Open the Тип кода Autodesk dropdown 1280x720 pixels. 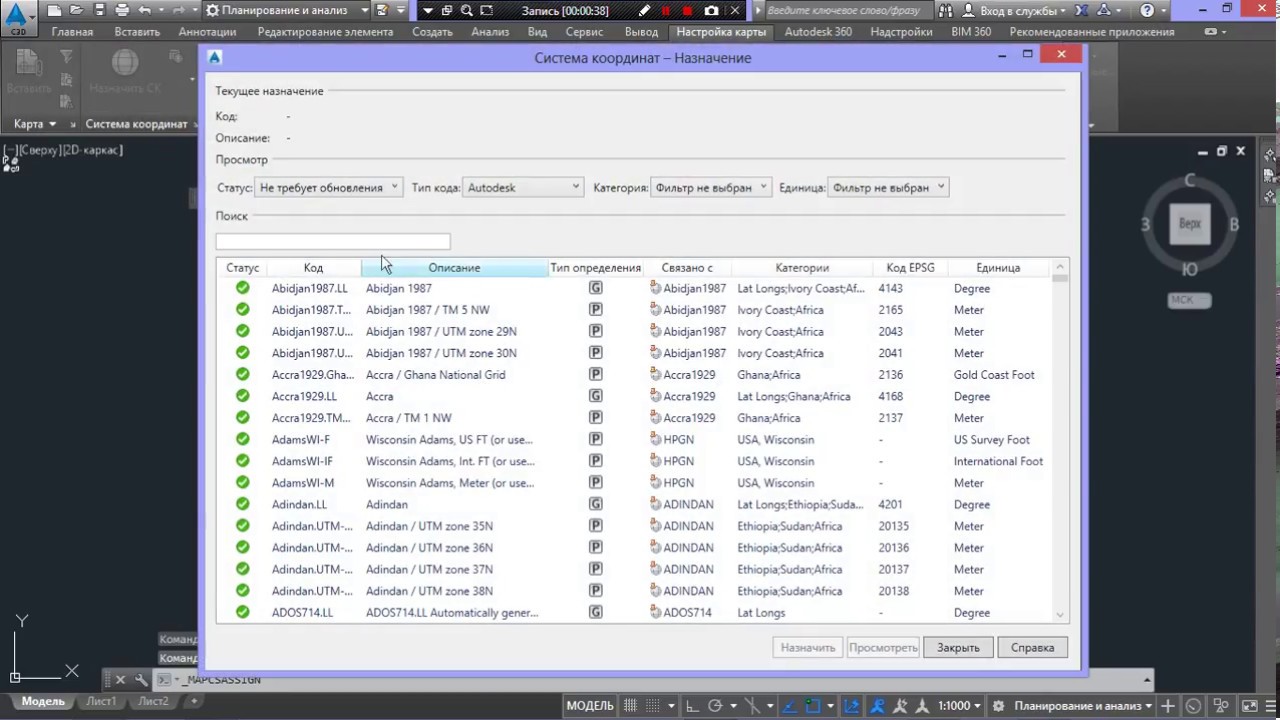click(523, 187)
